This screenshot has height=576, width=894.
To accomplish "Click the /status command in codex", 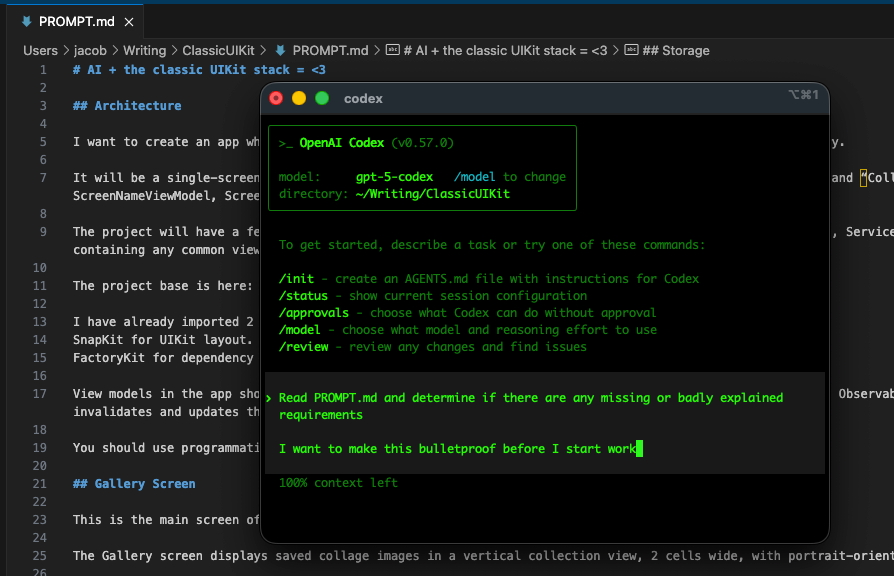I will pos(303,296).
